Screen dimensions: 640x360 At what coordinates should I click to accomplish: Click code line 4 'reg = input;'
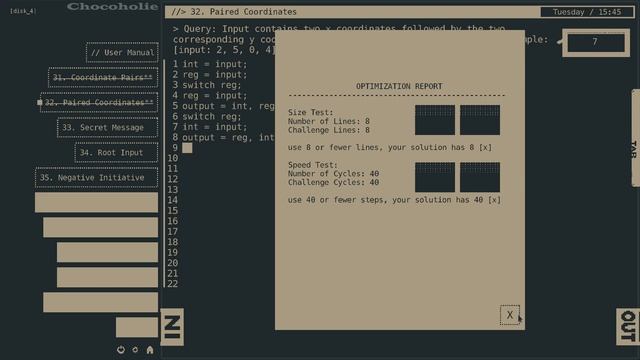point(215,96)
